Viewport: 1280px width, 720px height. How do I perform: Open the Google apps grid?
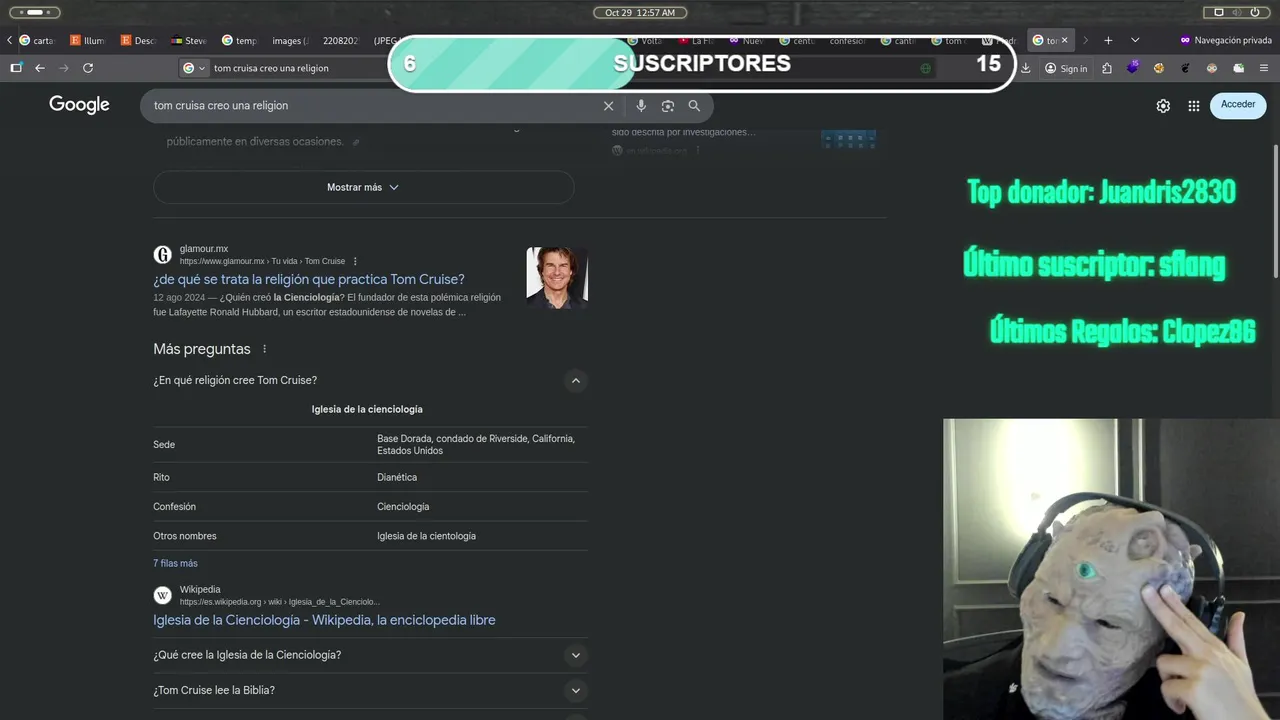click(1194, 106)
